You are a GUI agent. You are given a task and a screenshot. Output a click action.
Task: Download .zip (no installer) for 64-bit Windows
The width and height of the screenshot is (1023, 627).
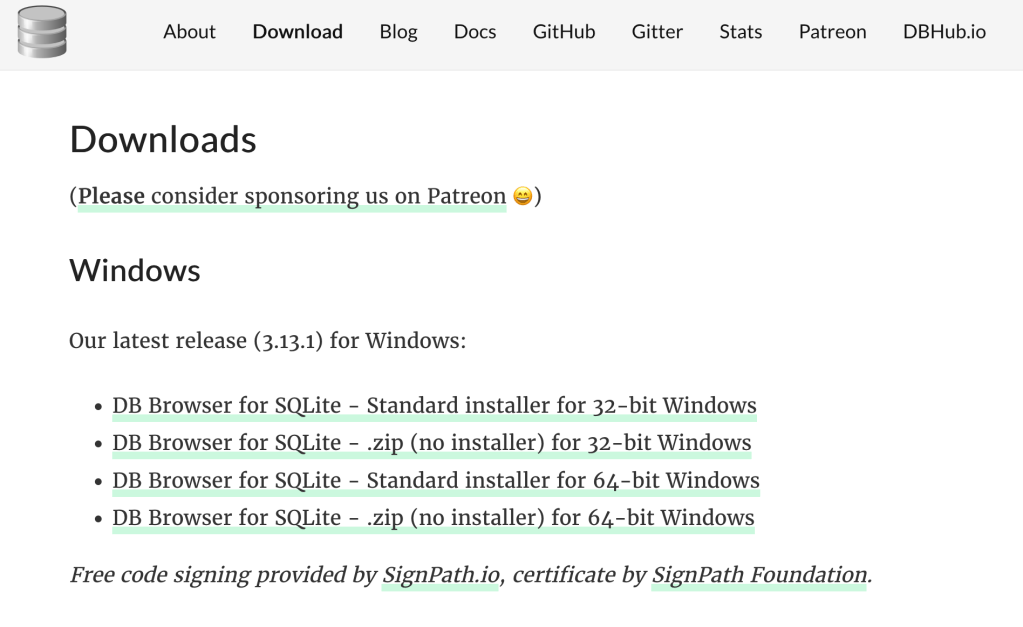pos(433,518)
